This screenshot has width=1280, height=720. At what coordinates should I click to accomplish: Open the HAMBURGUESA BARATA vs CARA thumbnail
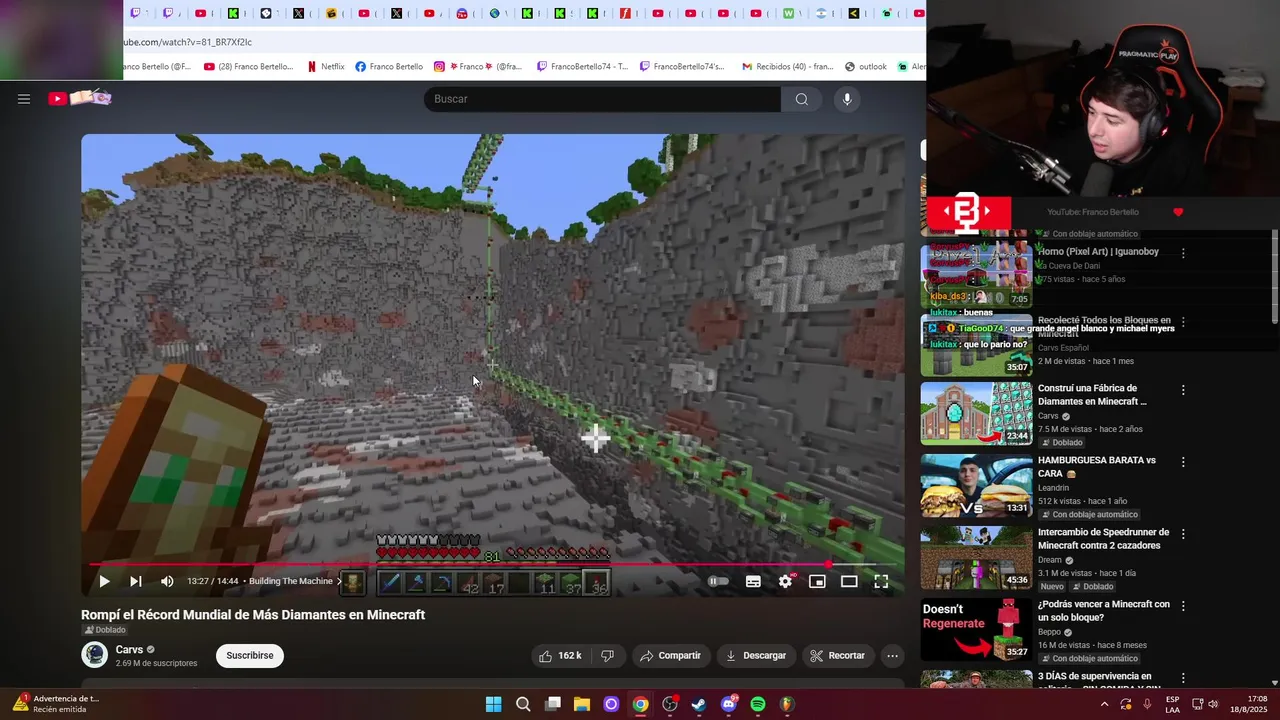pyautogui.click(x=976, y=485)
